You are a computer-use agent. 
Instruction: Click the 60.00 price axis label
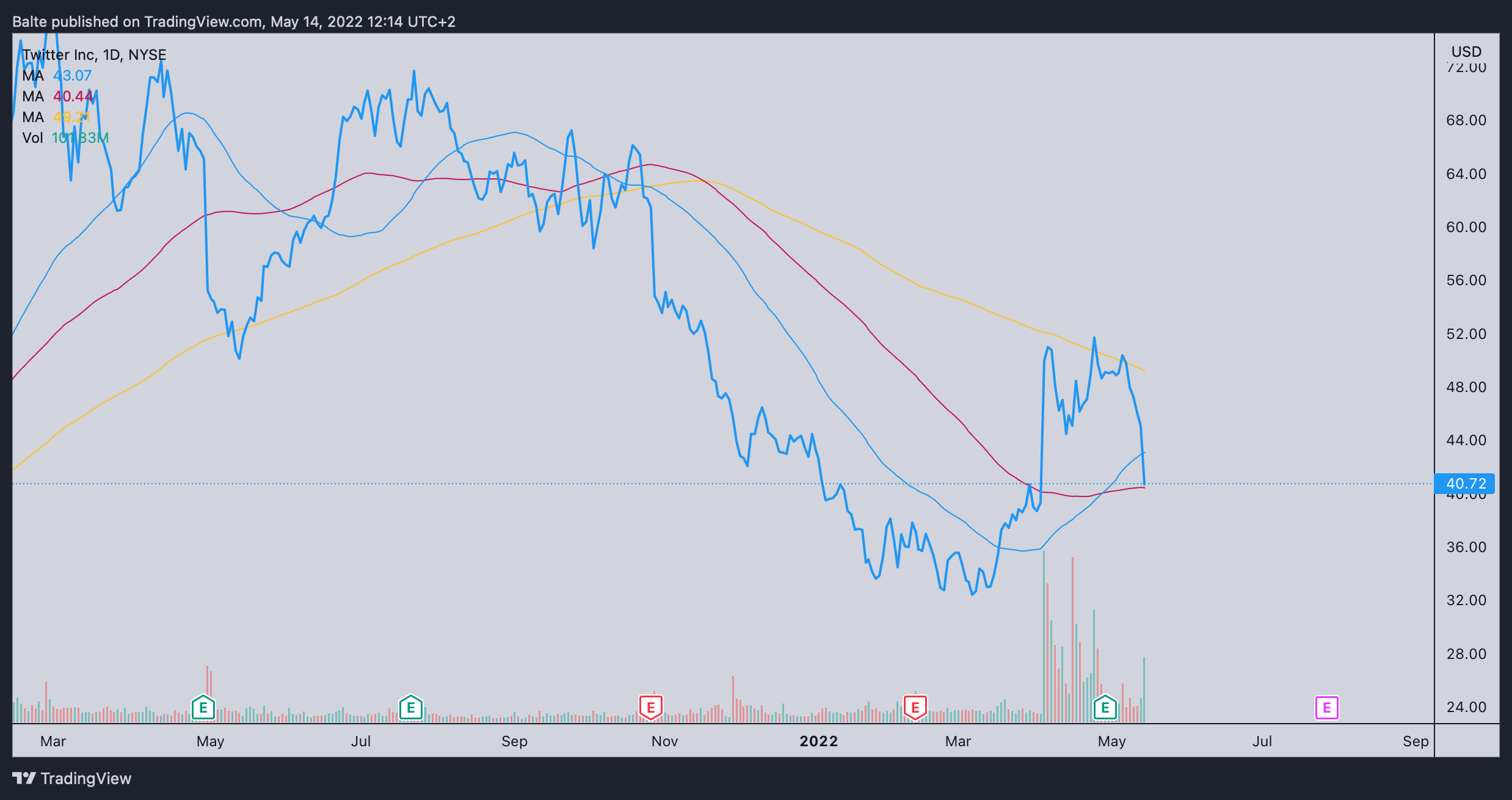coord(1466,227)
